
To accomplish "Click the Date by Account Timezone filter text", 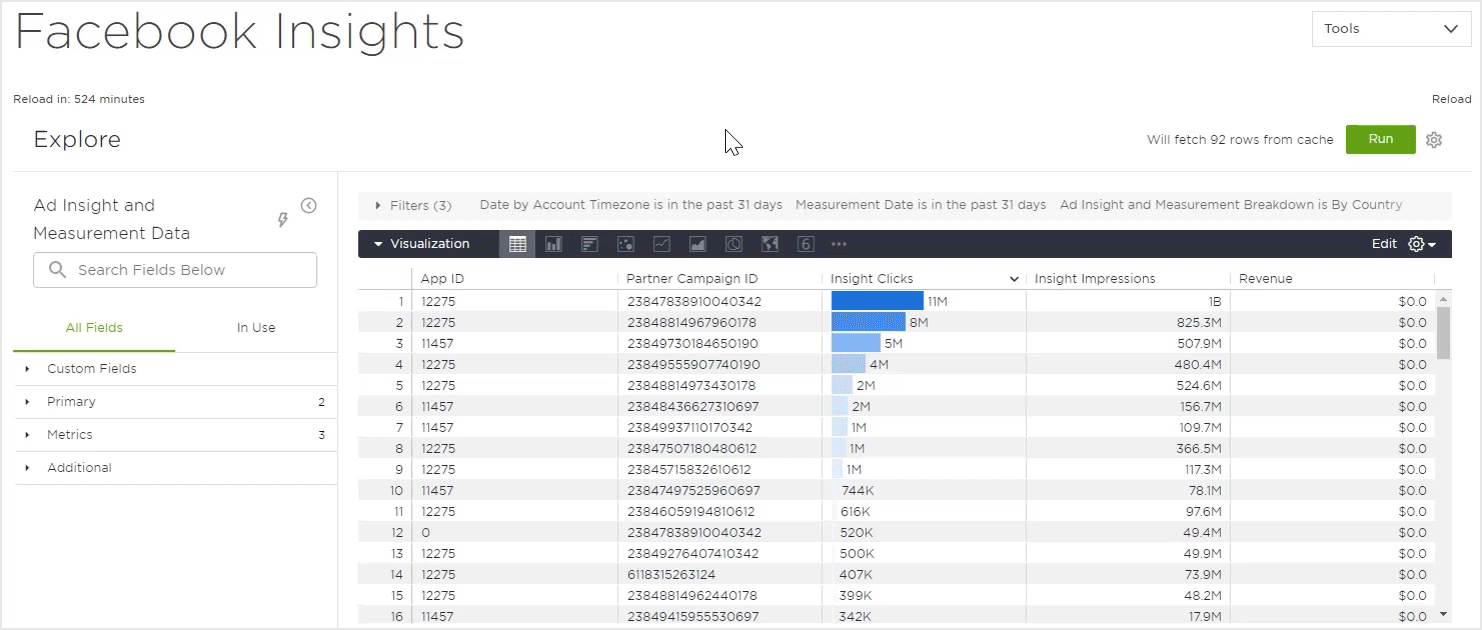I will click(x=631, y=205).
